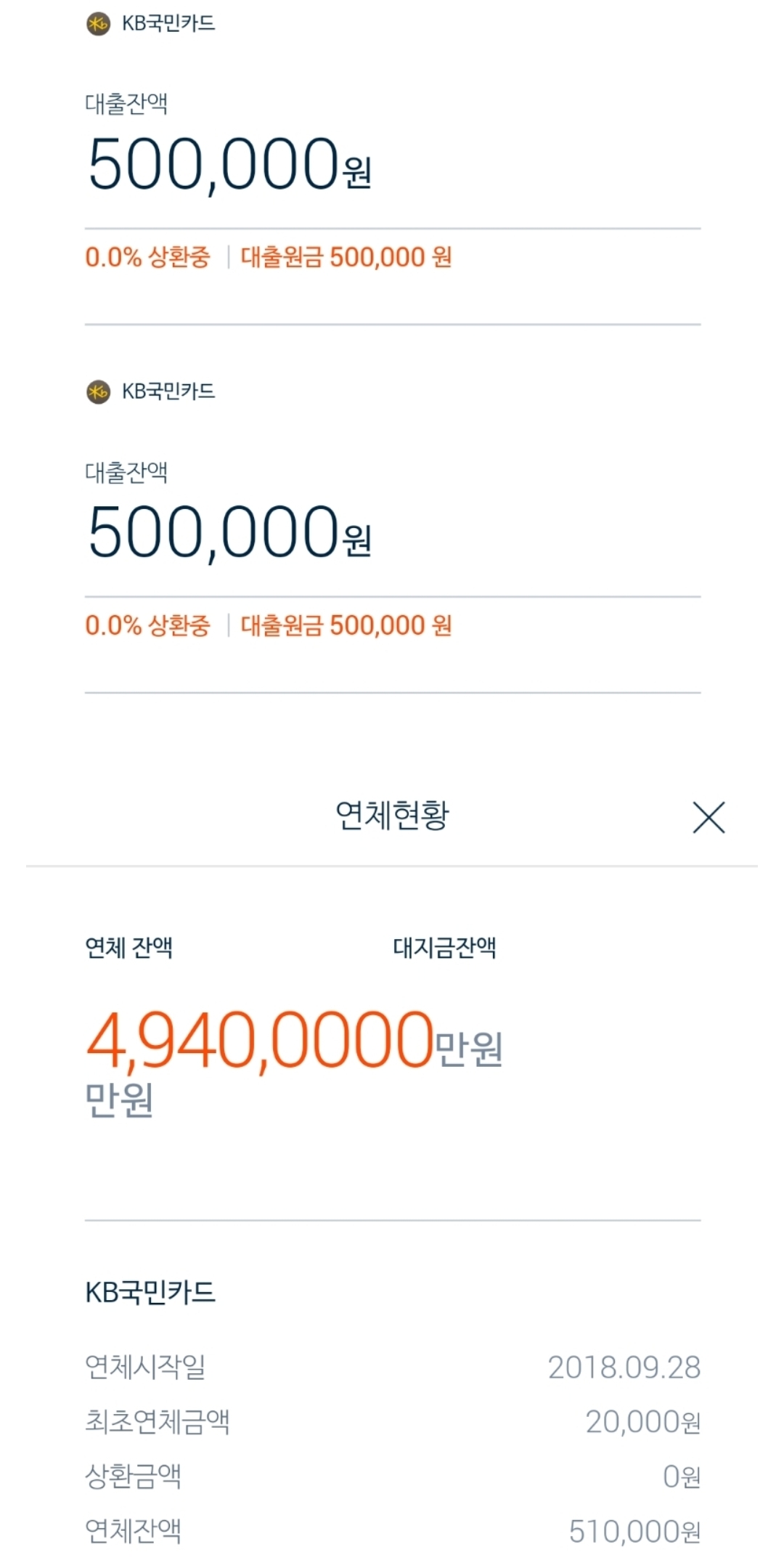Image resolution: width=784 pixels, height=1560 pixels.
Task: Tap the 최초연체금액 20,000원 value
Action: click(x=643, y=1422)
